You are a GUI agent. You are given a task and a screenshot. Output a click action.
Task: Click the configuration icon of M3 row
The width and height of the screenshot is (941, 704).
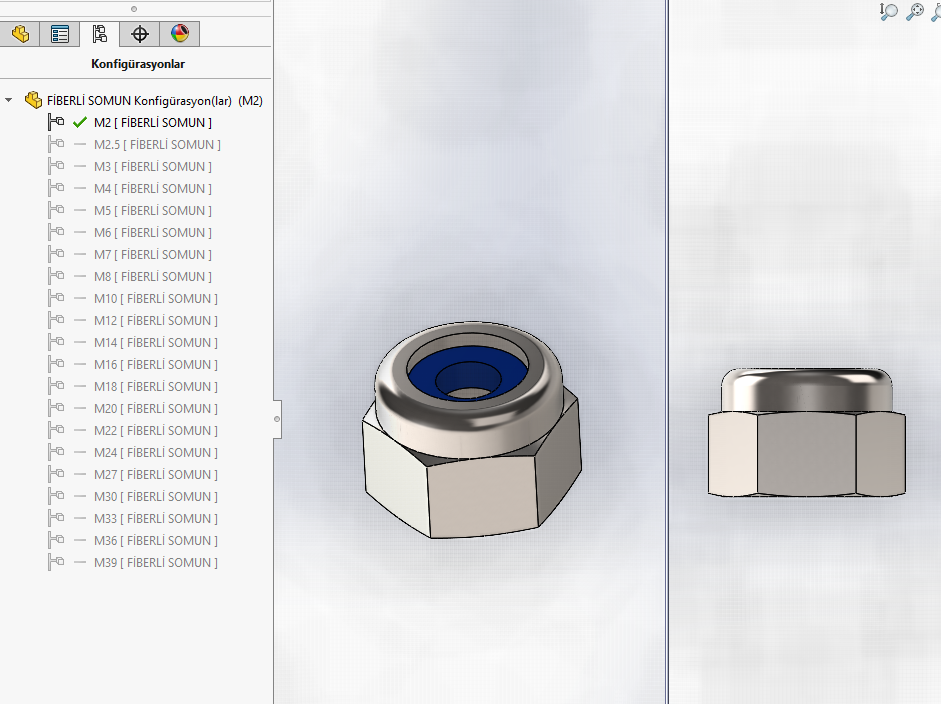tap(56, 166)
